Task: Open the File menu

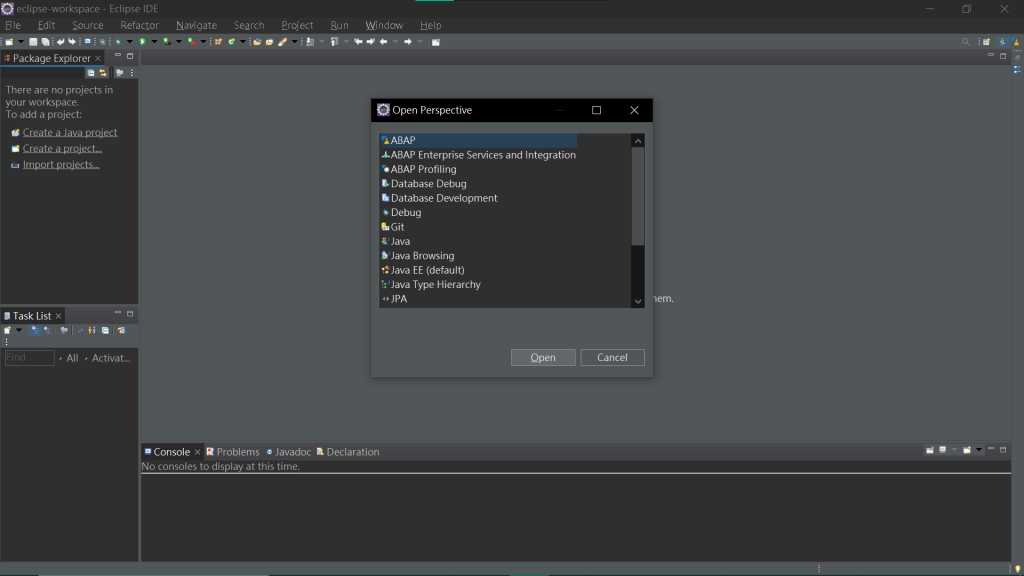Action: point(12,25)
